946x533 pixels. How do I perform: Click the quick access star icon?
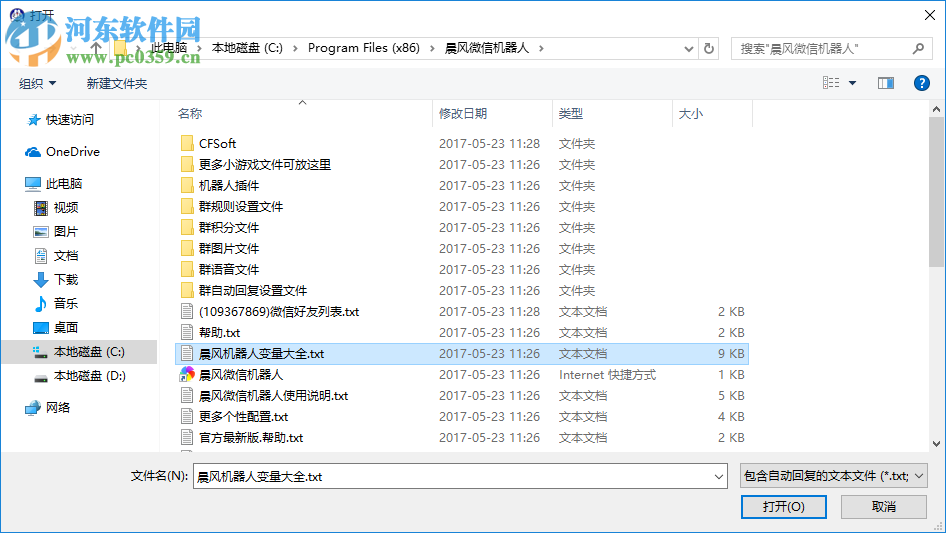click(34, 120)
